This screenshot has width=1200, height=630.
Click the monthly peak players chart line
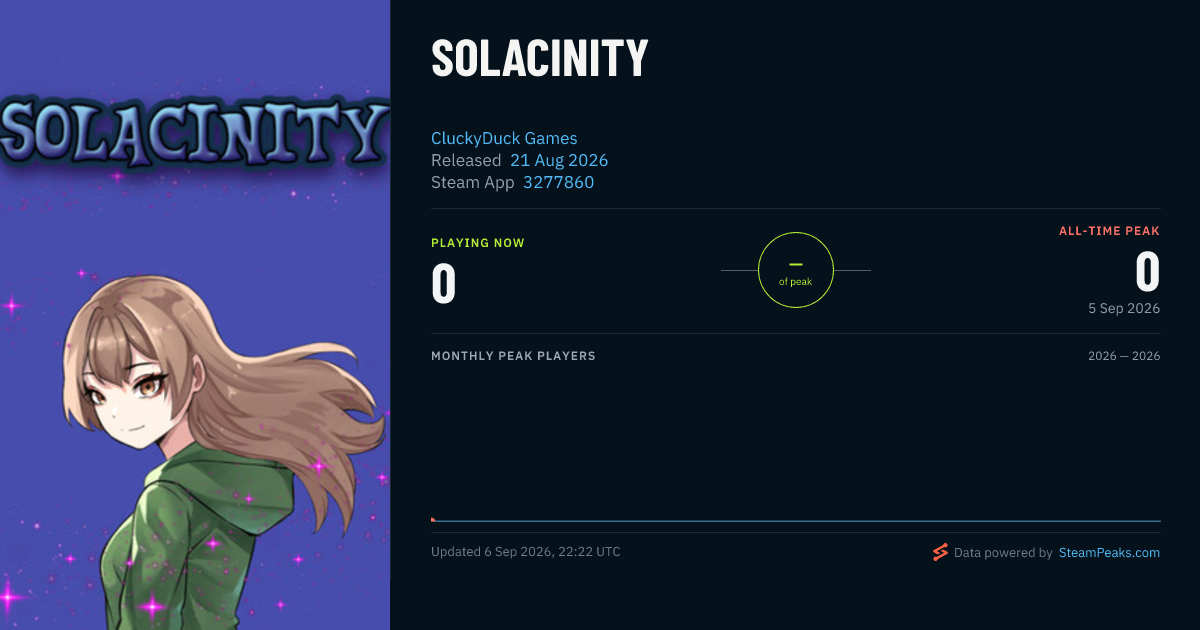pyautogui.click(x=796, y=521)
